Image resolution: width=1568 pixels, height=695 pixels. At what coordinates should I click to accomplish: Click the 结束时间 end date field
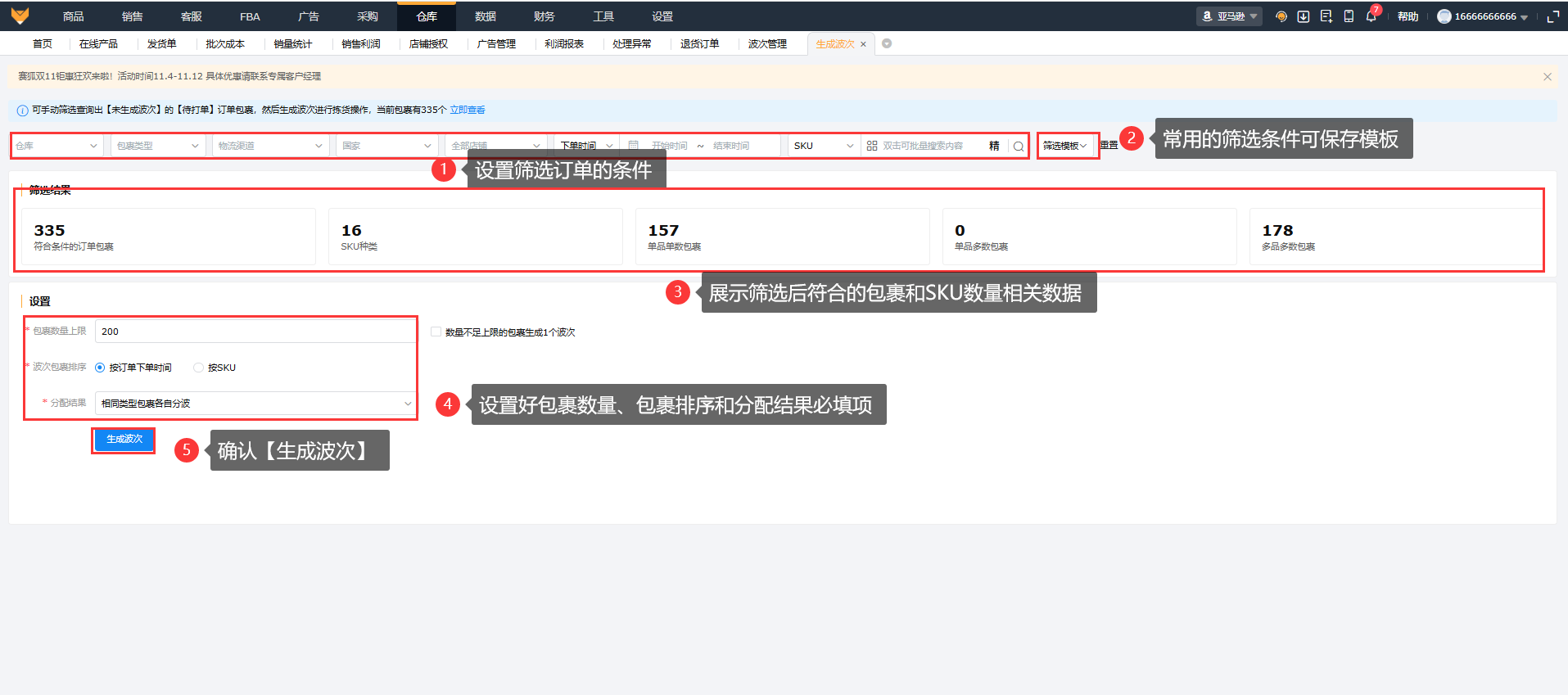pyautogui.click(x=731, y=146)
